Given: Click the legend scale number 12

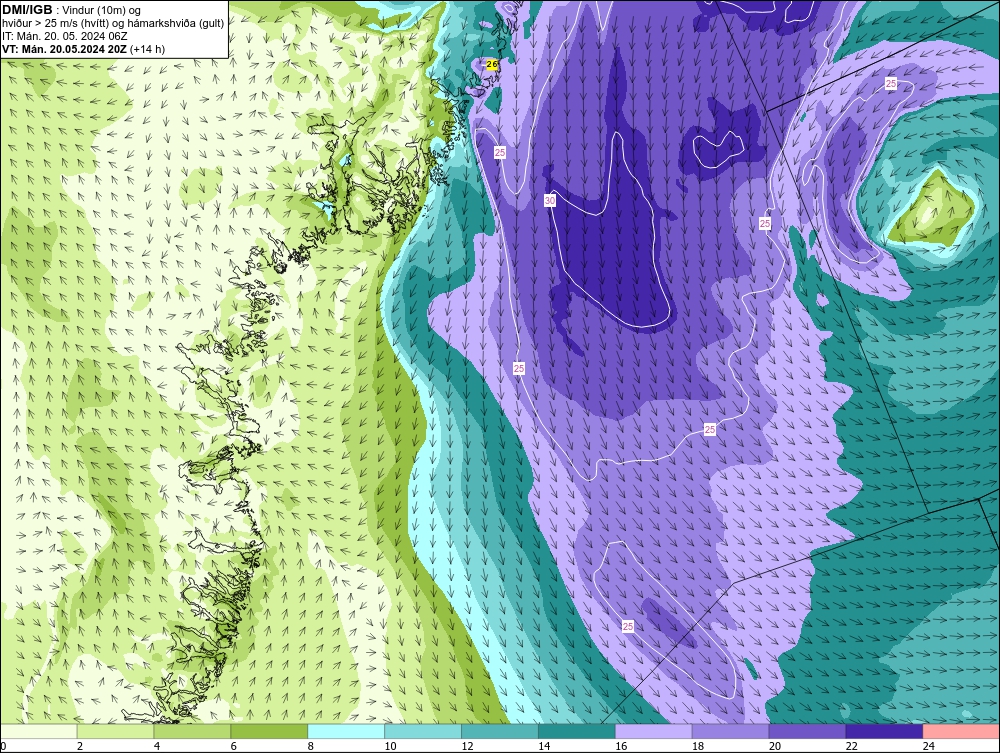Looking at the screenshot, I should coord(467,746).
